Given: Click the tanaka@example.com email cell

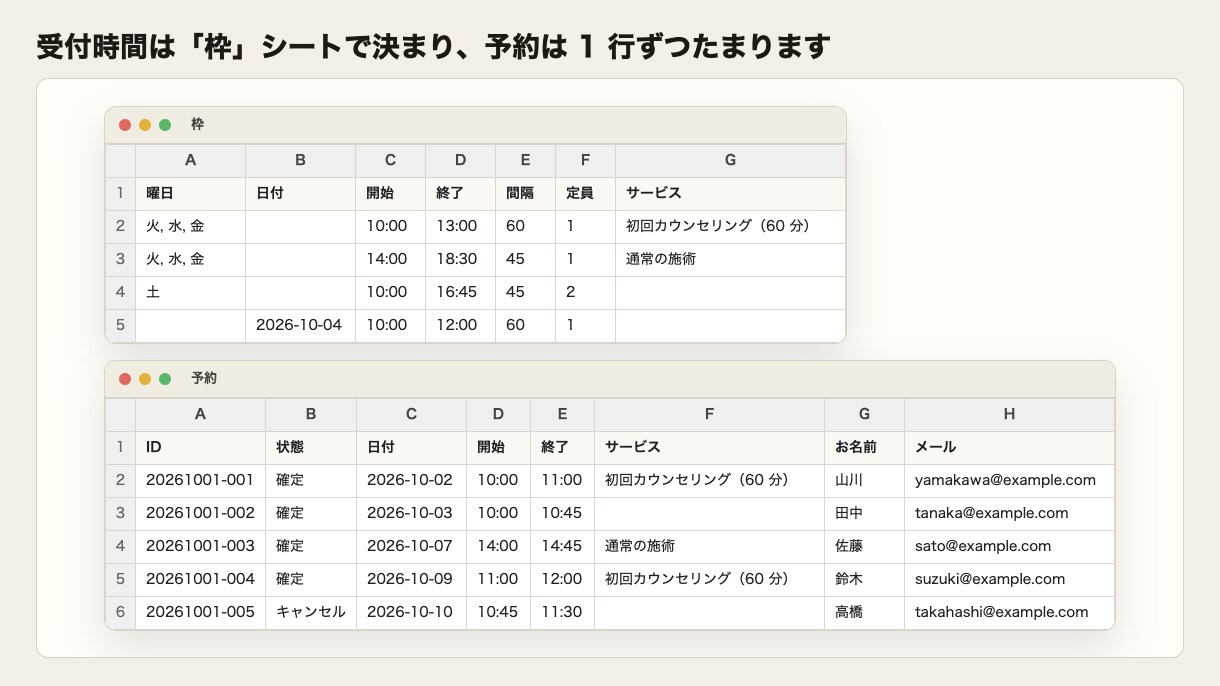Looking at the screenshot, I should tap(1010, 514).
